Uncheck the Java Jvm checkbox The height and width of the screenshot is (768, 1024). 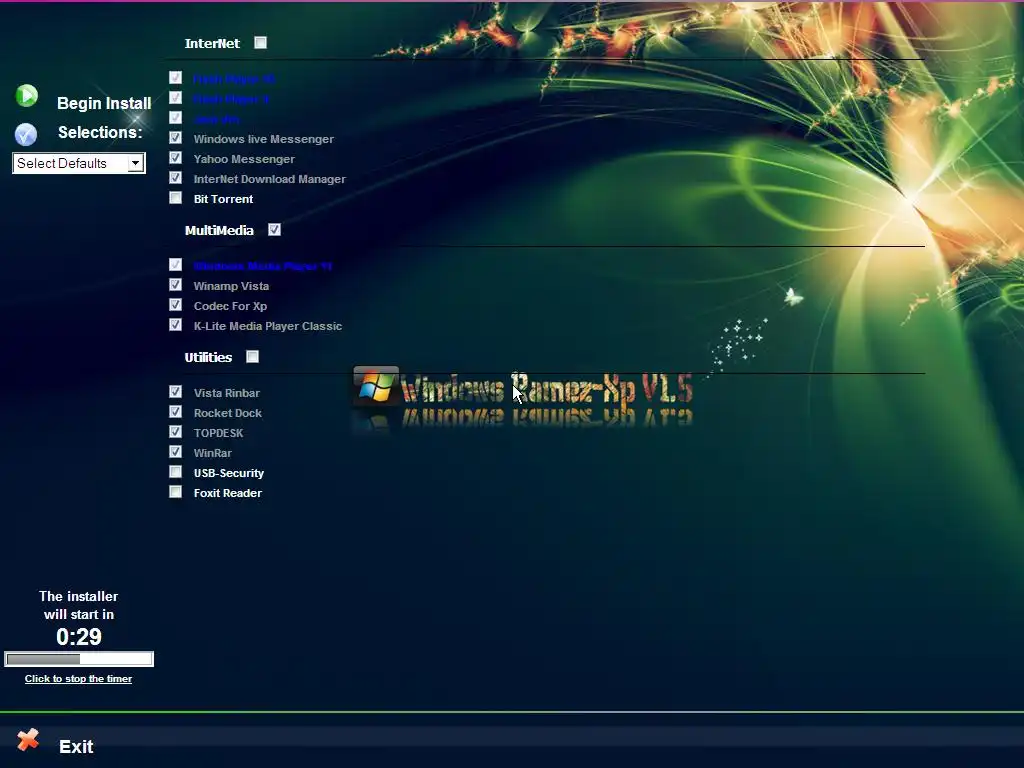coord(175,118)
